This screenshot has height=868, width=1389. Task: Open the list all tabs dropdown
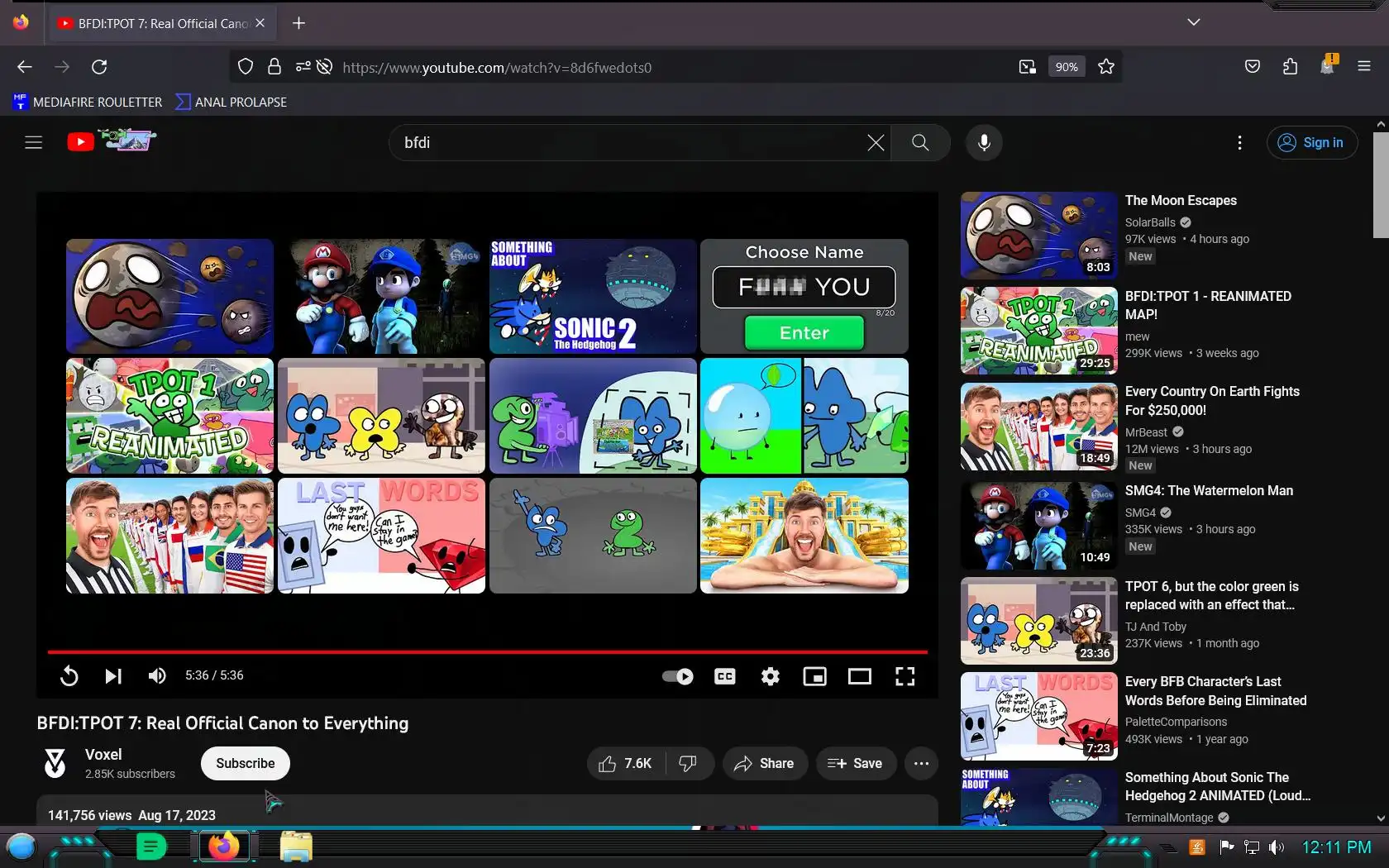[1193, 22]
